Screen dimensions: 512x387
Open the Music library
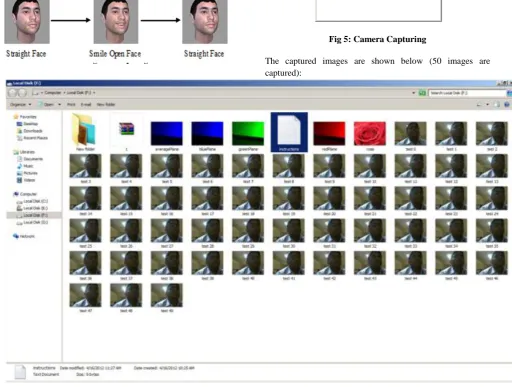tap(25, 166)
